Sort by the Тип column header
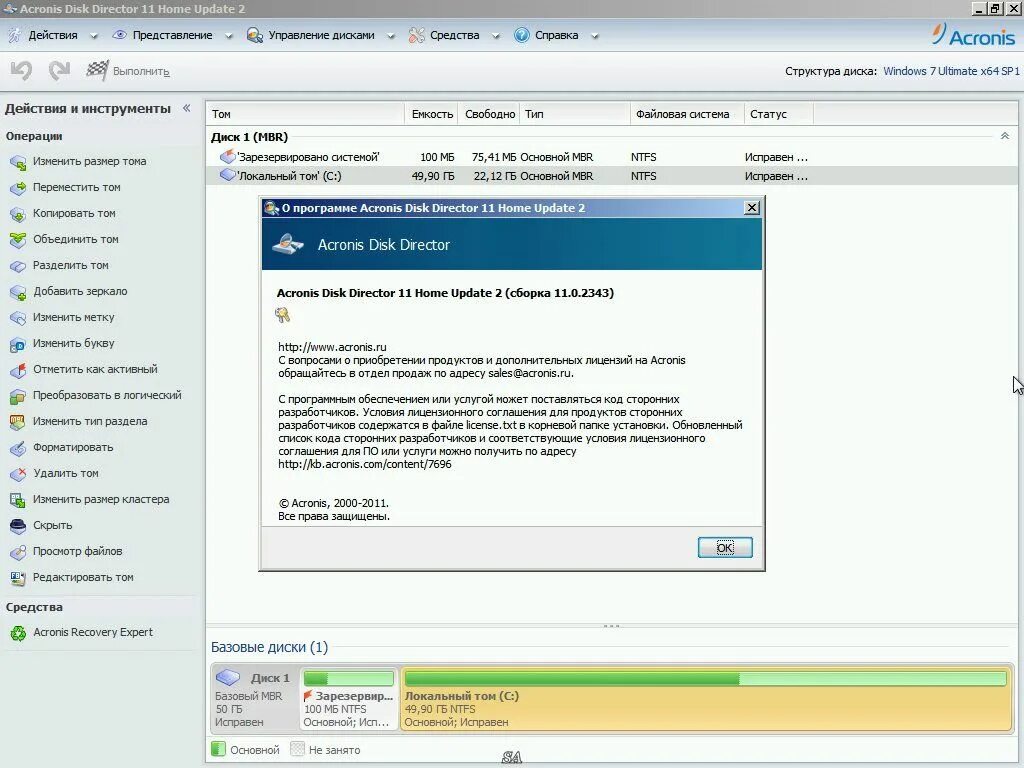This screenshot has height=768, width=1024. point(575,114)
